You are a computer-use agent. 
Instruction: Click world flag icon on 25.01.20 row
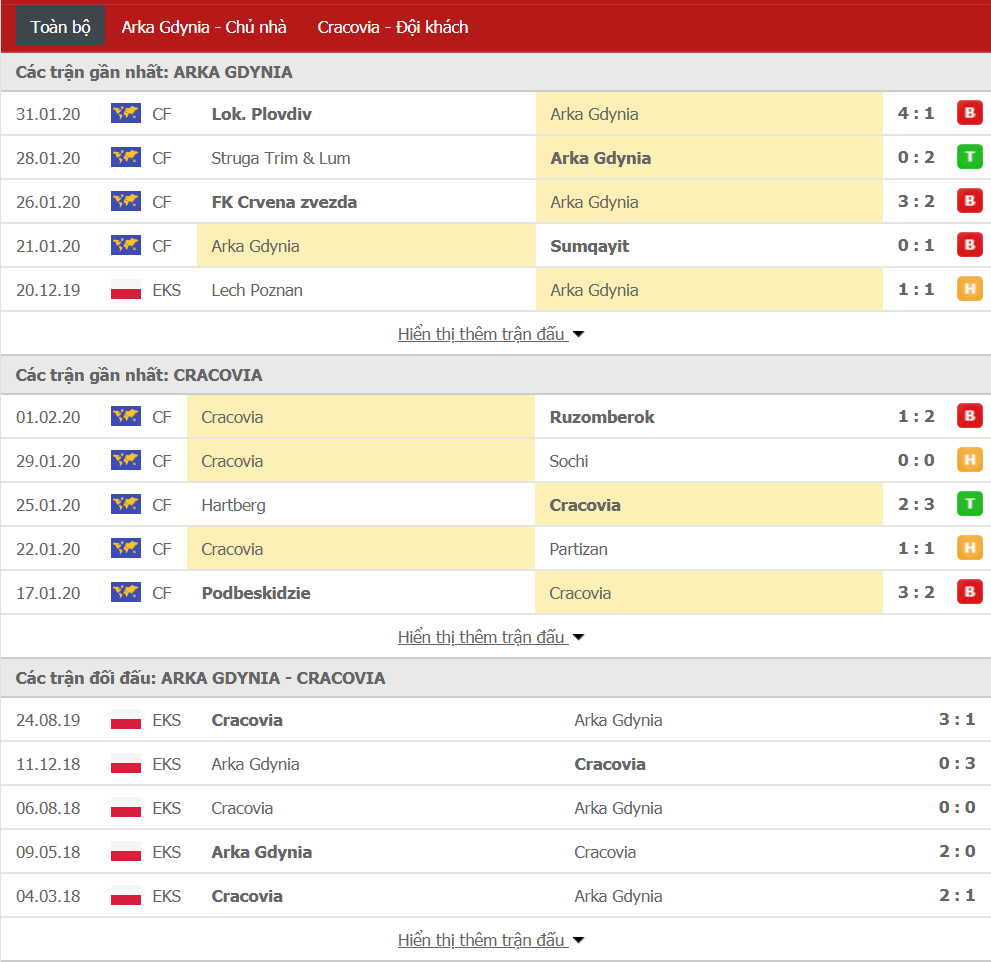coord(126,505)
